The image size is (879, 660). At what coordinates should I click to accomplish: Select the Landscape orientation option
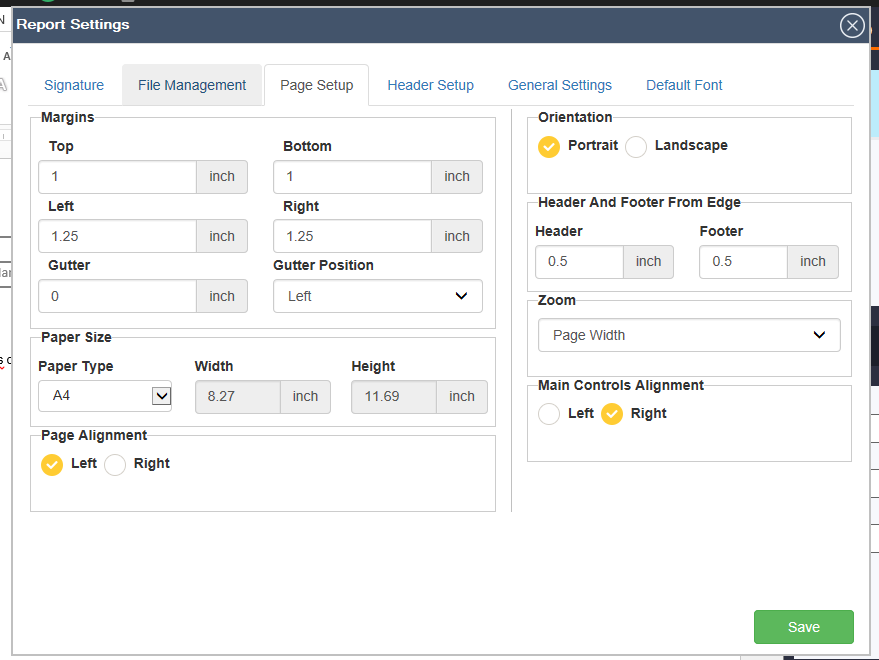(636, 146)
